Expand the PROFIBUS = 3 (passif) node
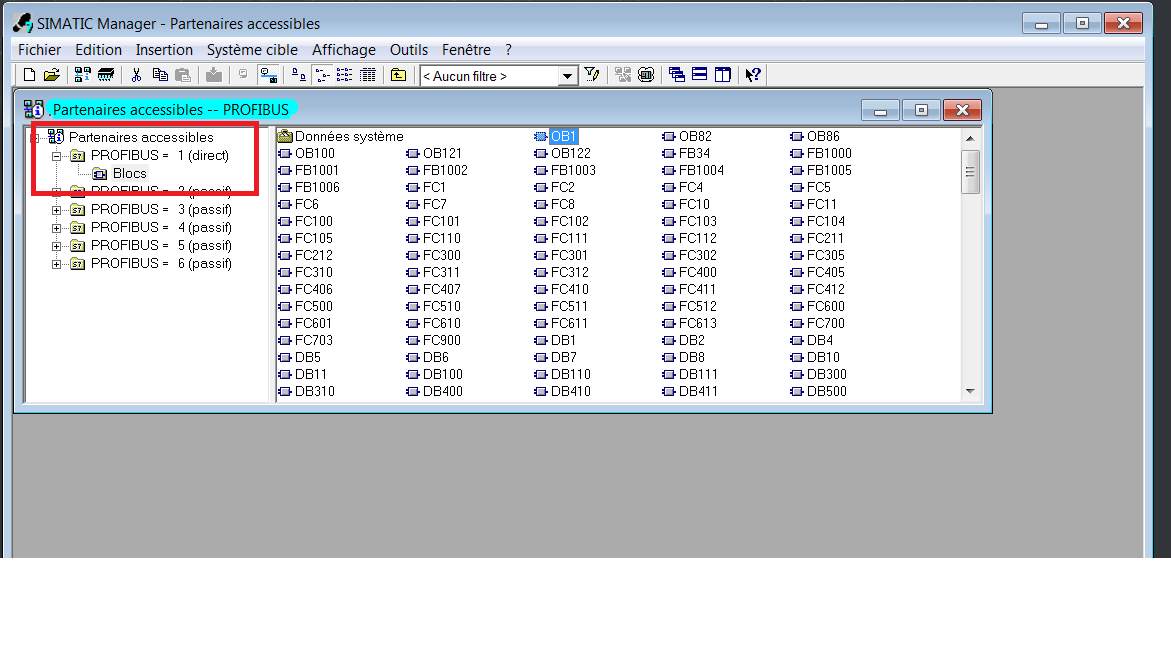This screenshot has width=1171, height=648. pos(57,210)
